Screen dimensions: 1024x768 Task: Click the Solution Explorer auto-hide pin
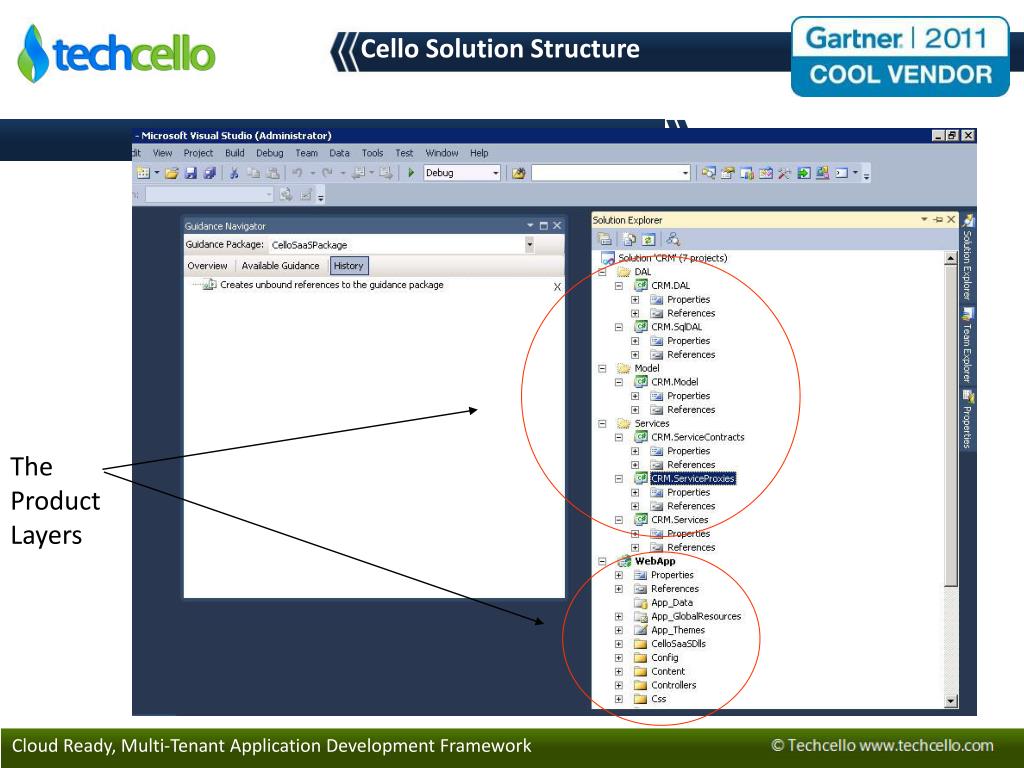[938, 219]
